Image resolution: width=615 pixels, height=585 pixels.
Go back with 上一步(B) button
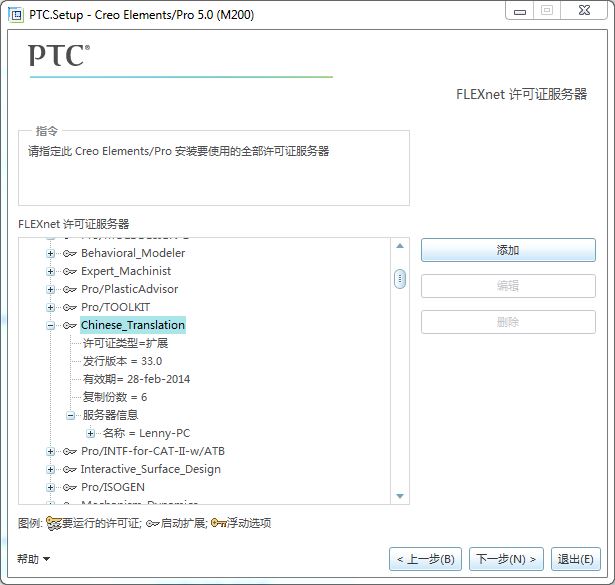click(x=425, y=559)
